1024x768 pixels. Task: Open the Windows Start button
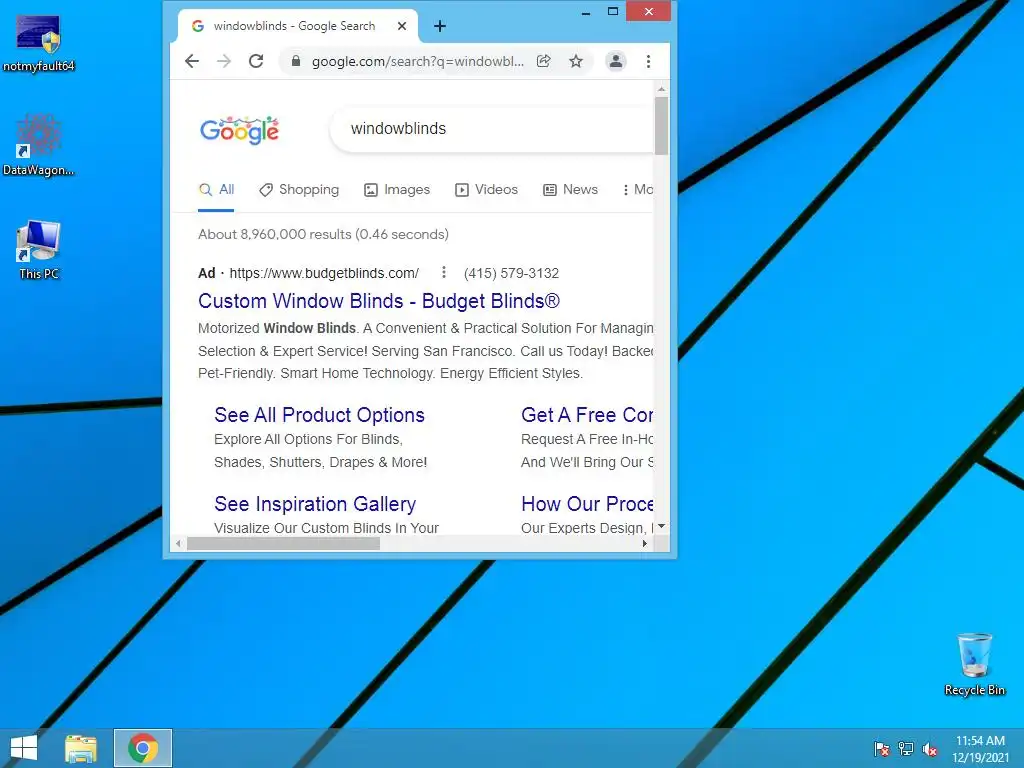[24, 748]
